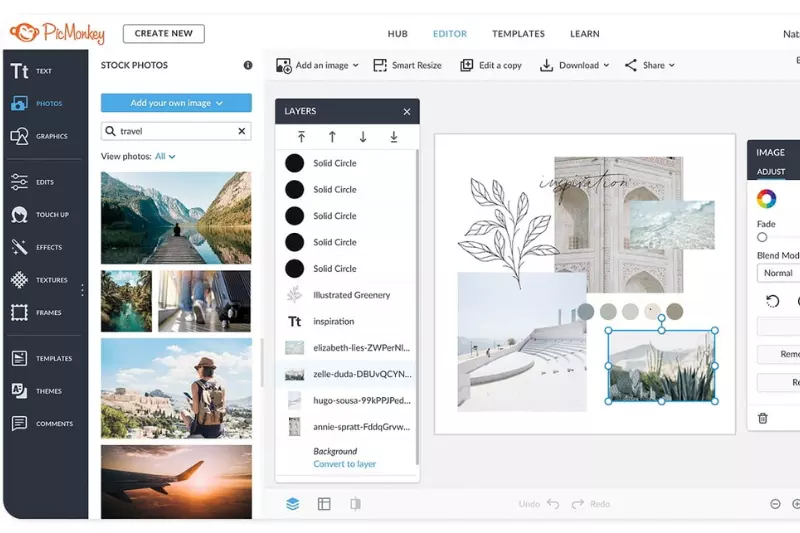Click in the travel search field

tap(176, 131)
